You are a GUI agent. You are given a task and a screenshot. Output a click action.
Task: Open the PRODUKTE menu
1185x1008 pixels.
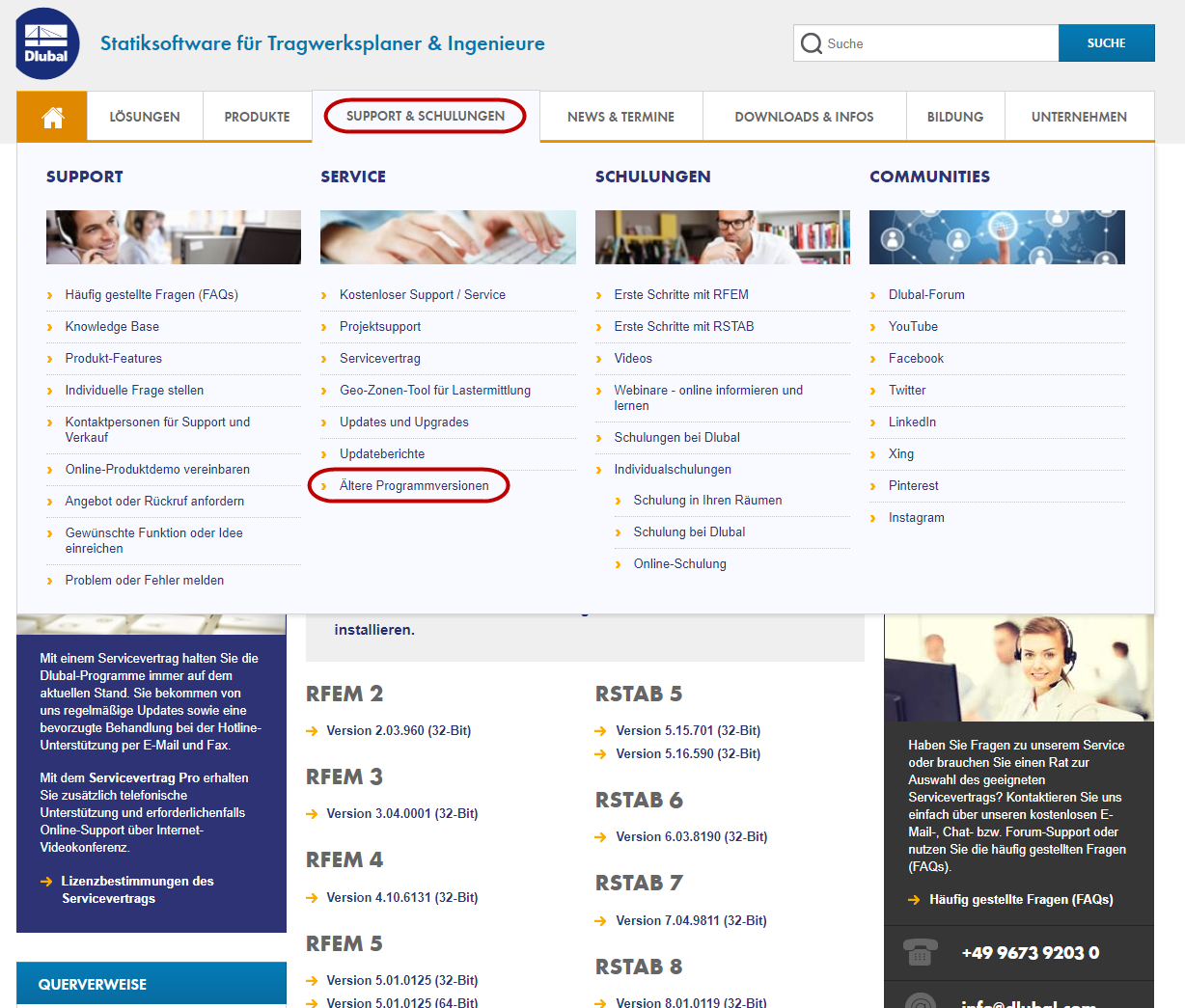[257, 116]
